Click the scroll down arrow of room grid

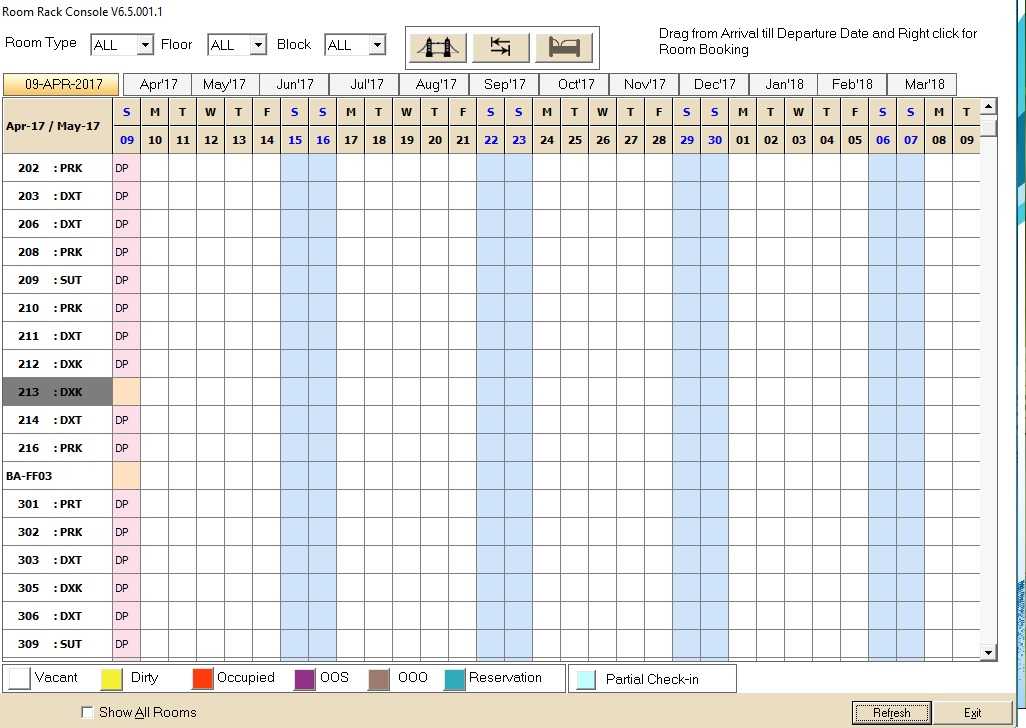pyautogui.click(x=989, y=653)
